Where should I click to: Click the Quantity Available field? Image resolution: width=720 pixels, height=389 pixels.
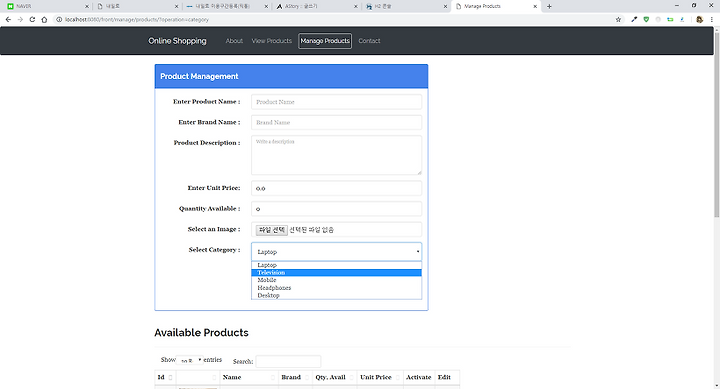(x=337, y=209)
